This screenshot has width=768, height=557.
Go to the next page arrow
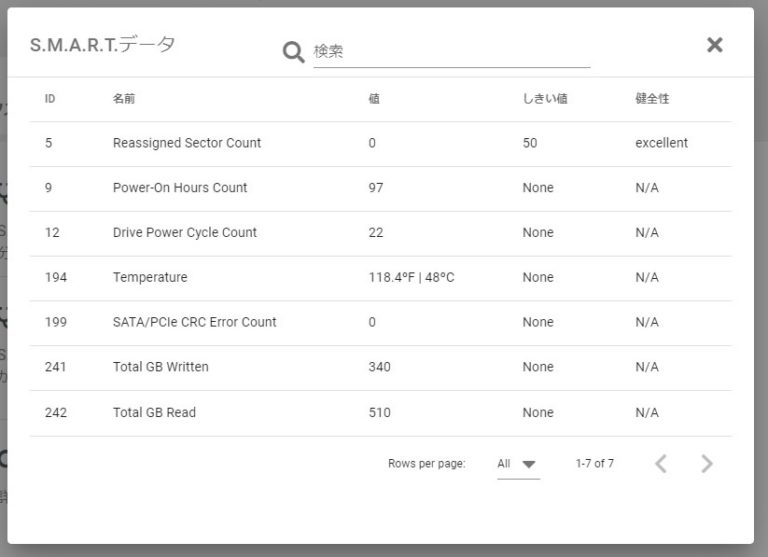[707, 463]
